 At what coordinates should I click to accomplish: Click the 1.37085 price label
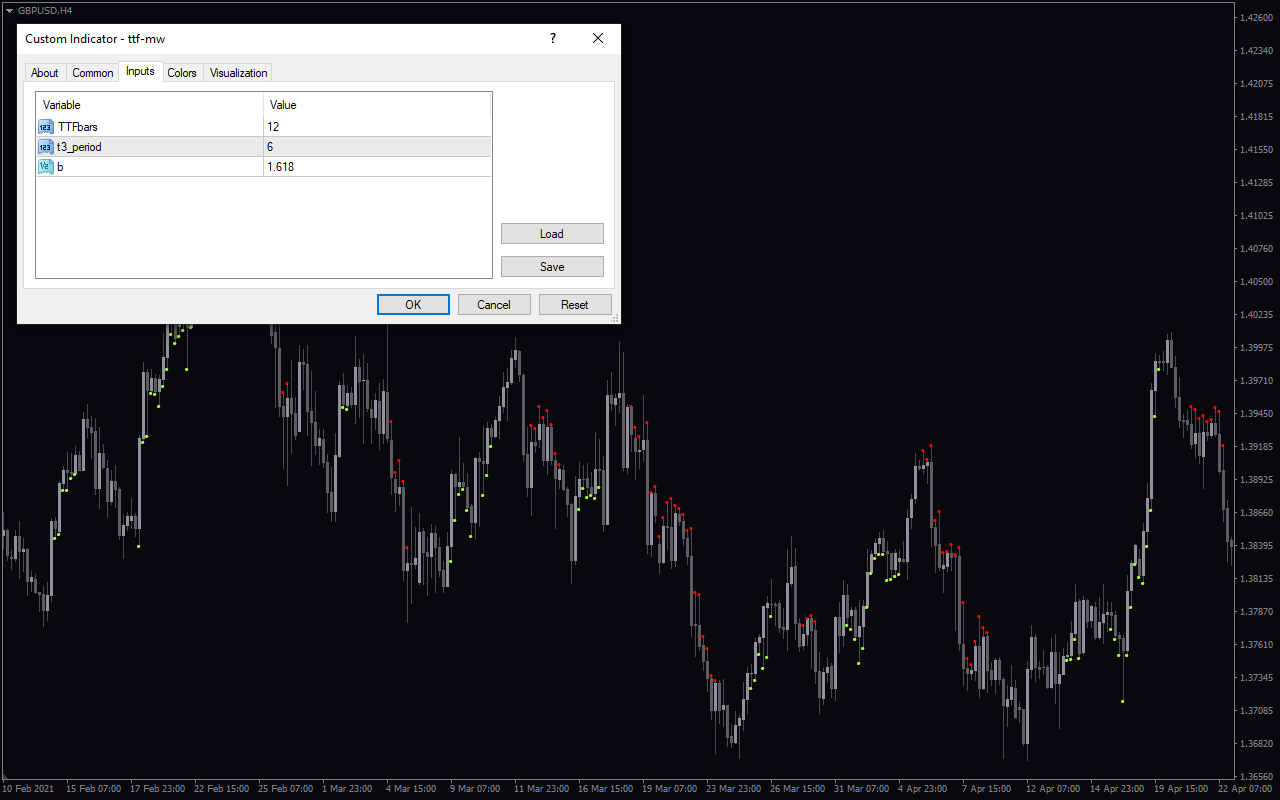[1255, 710]
